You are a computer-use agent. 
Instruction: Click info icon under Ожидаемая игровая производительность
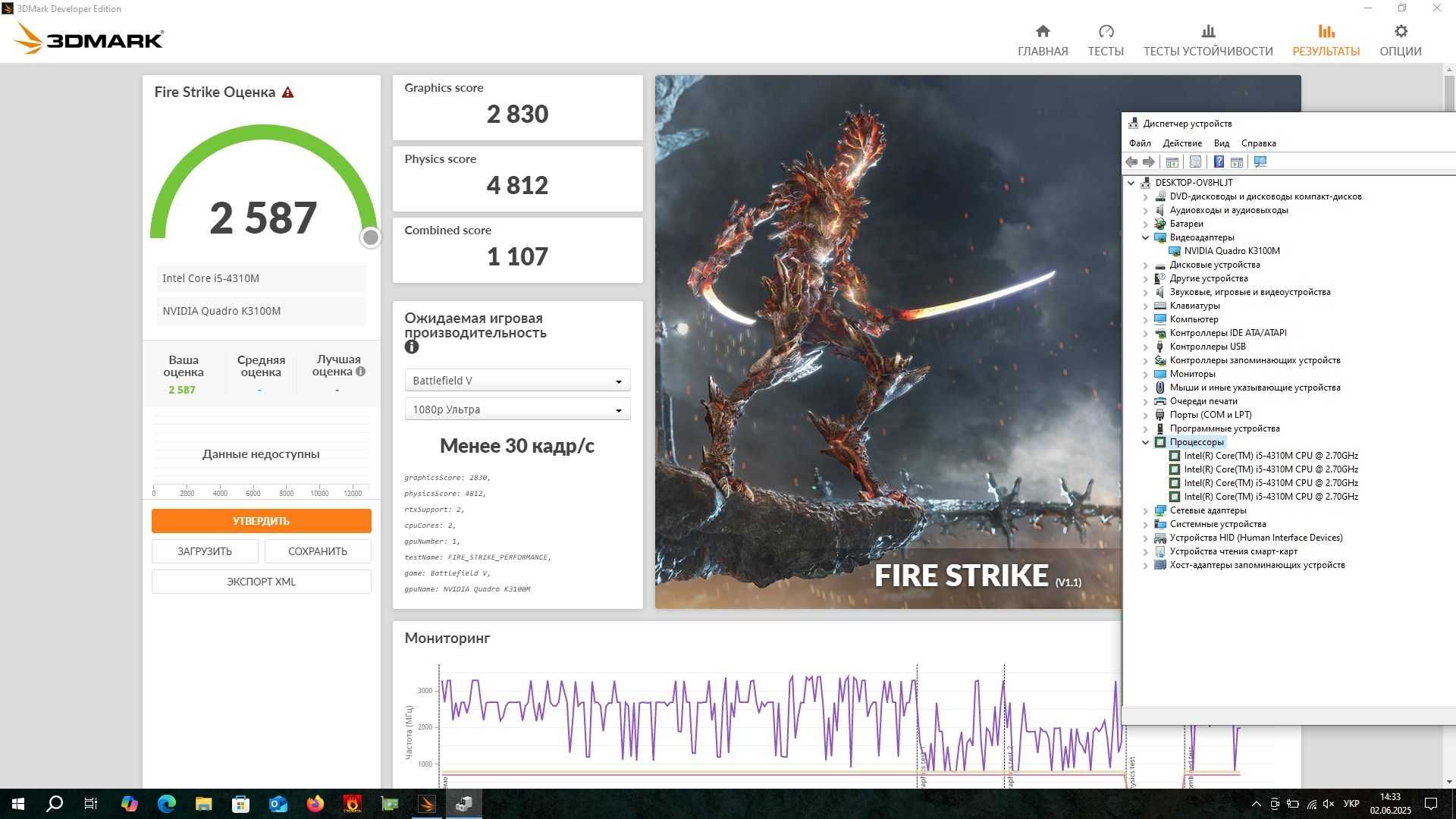pos(412,347)
